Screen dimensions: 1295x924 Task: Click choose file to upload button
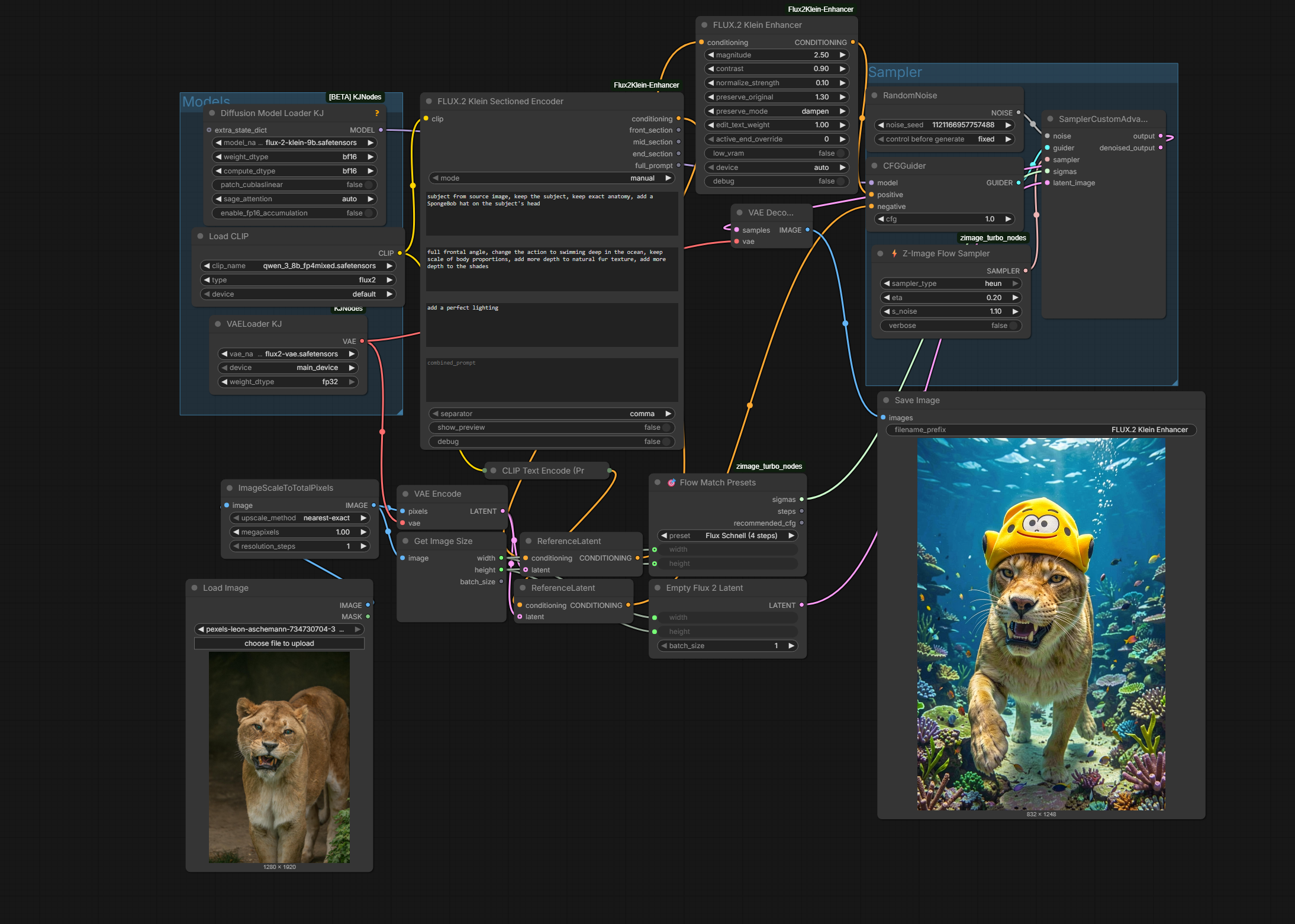tap(279, 643)
